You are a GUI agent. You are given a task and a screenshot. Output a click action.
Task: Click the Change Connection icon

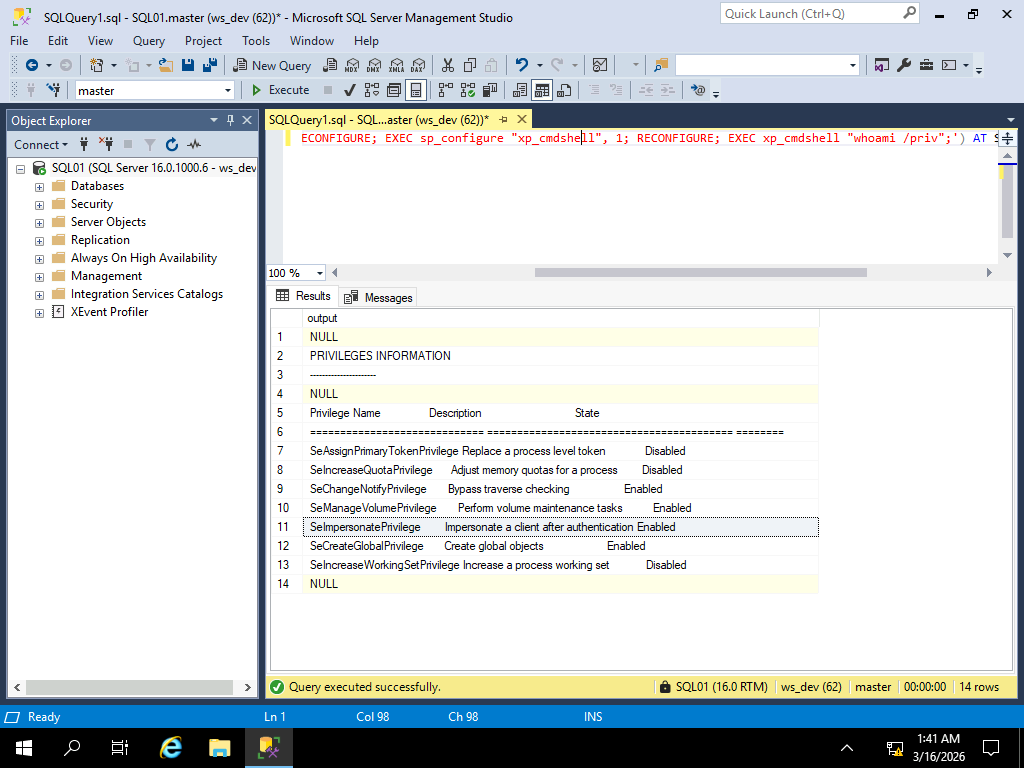53,90
